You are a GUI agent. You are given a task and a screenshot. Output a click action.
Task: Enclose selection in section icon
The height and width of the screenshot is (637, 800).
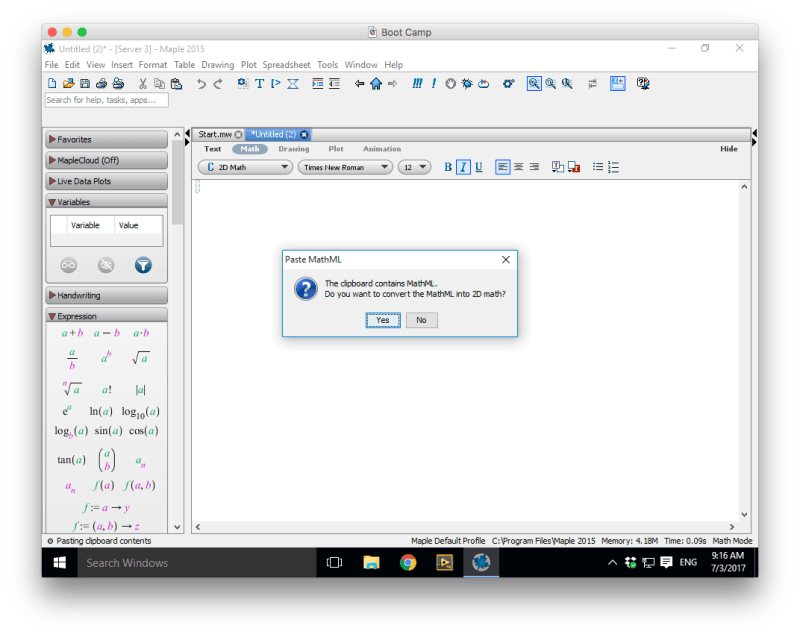click(293, 84)
